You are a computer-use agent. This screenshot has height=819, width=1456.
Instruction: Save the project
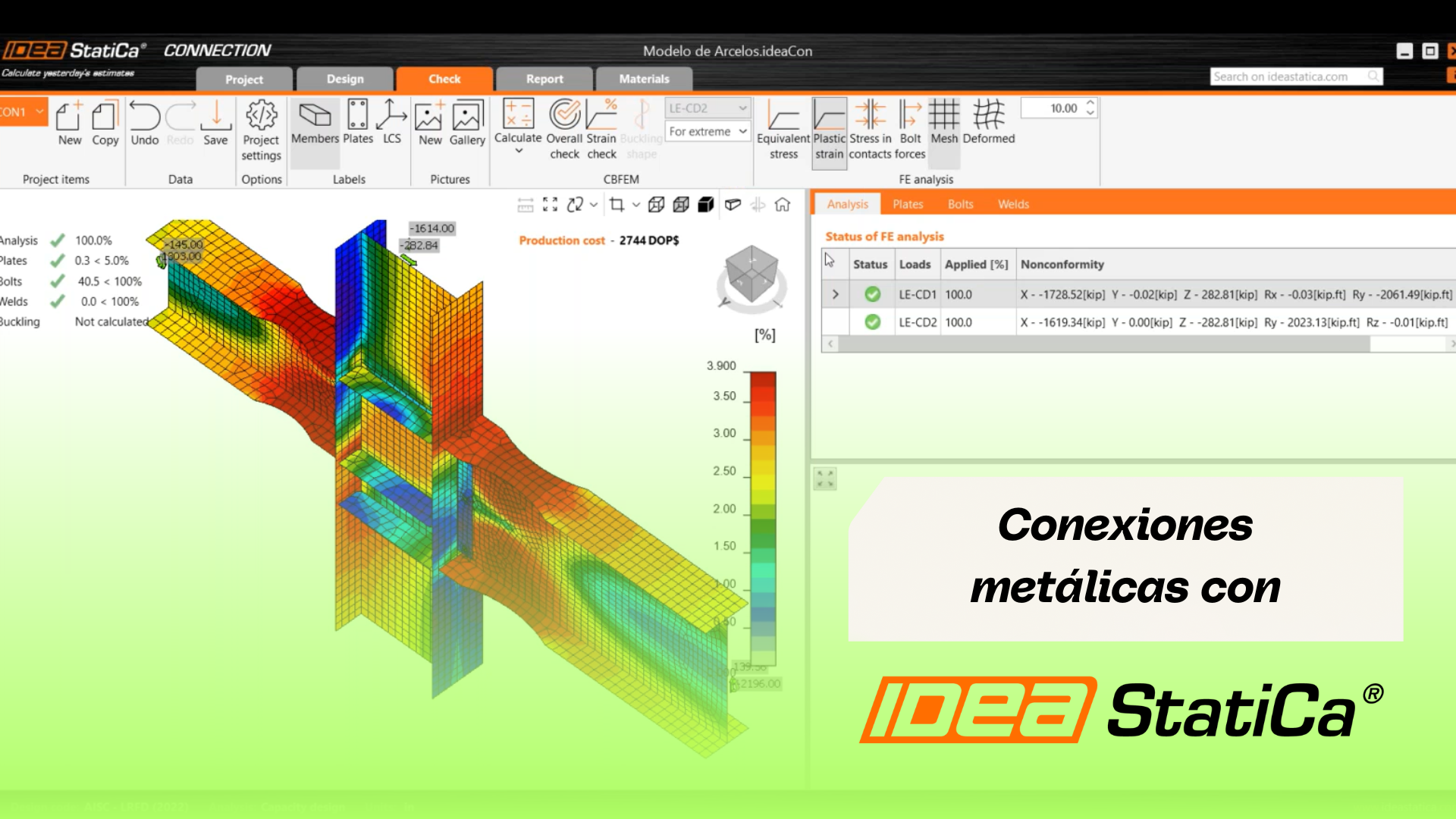215,123
